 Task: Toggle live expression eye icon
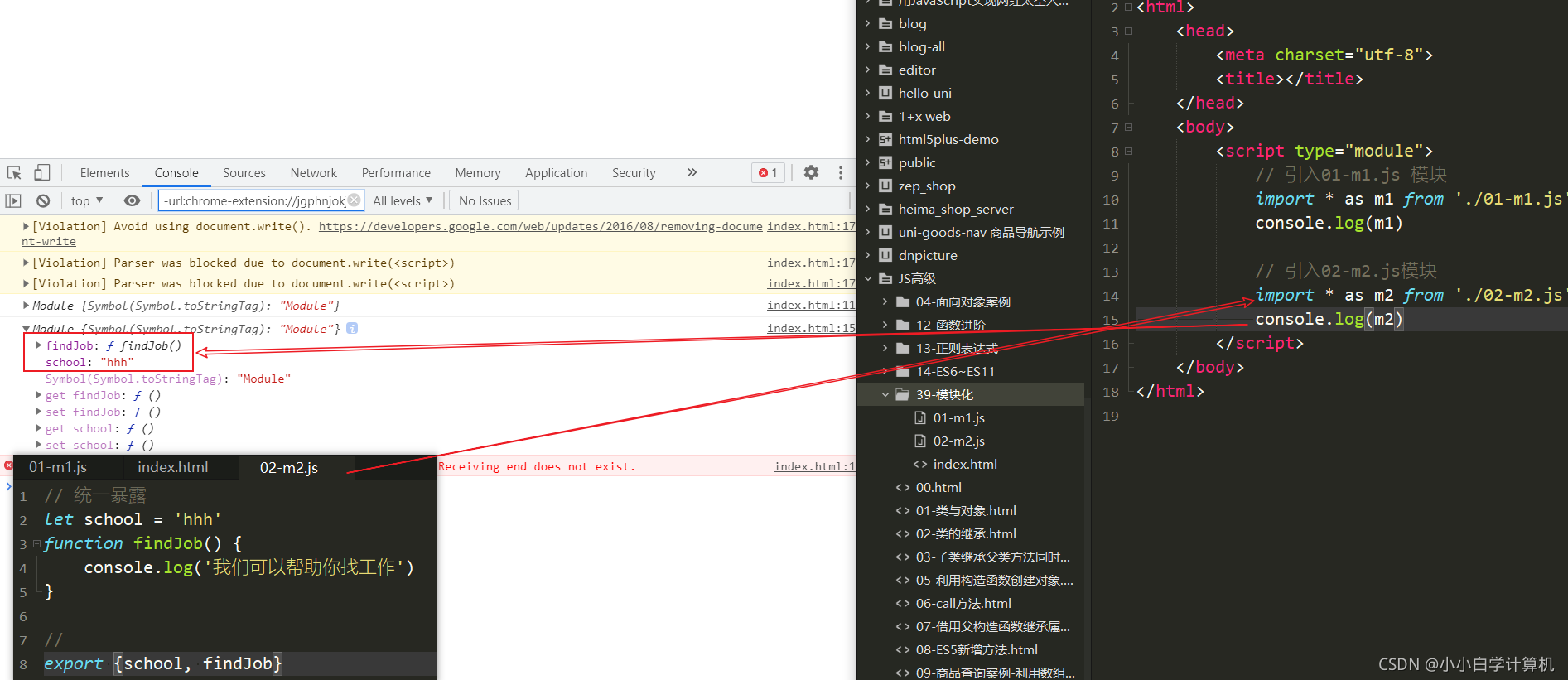[132, 200]
